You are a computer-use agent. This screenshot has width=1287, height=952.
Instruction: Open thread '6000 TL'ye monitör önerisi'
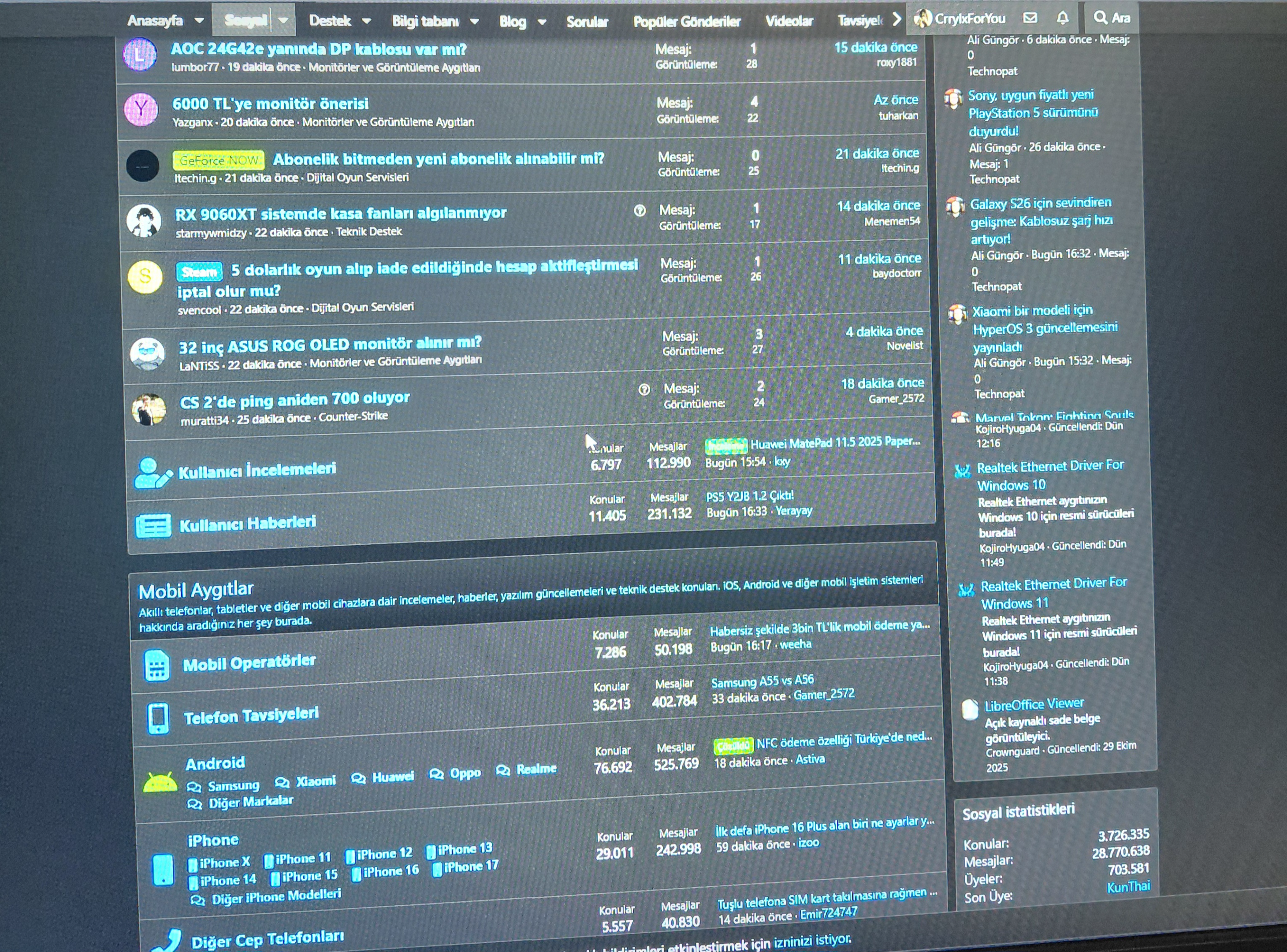click(x=270, y=104)
